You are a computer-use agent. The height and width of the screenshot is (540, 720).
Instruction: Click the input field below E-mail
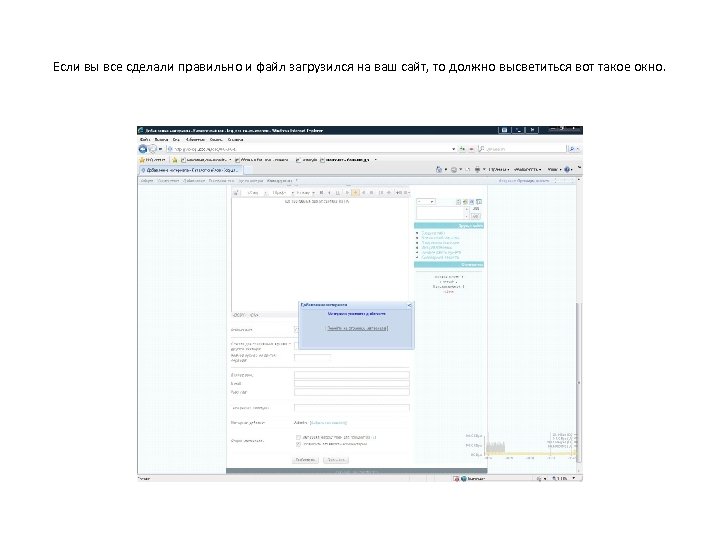[x=351, y=392]
